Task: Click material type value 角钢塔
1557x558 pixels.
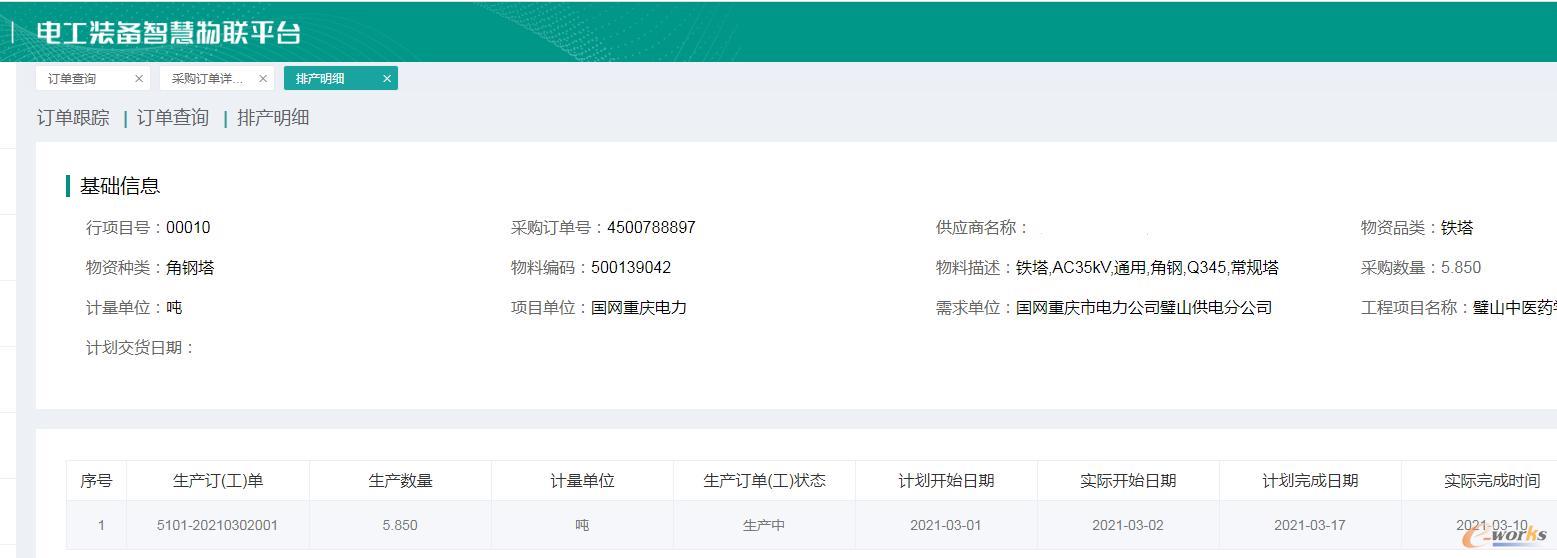Action: coord(190,268)
